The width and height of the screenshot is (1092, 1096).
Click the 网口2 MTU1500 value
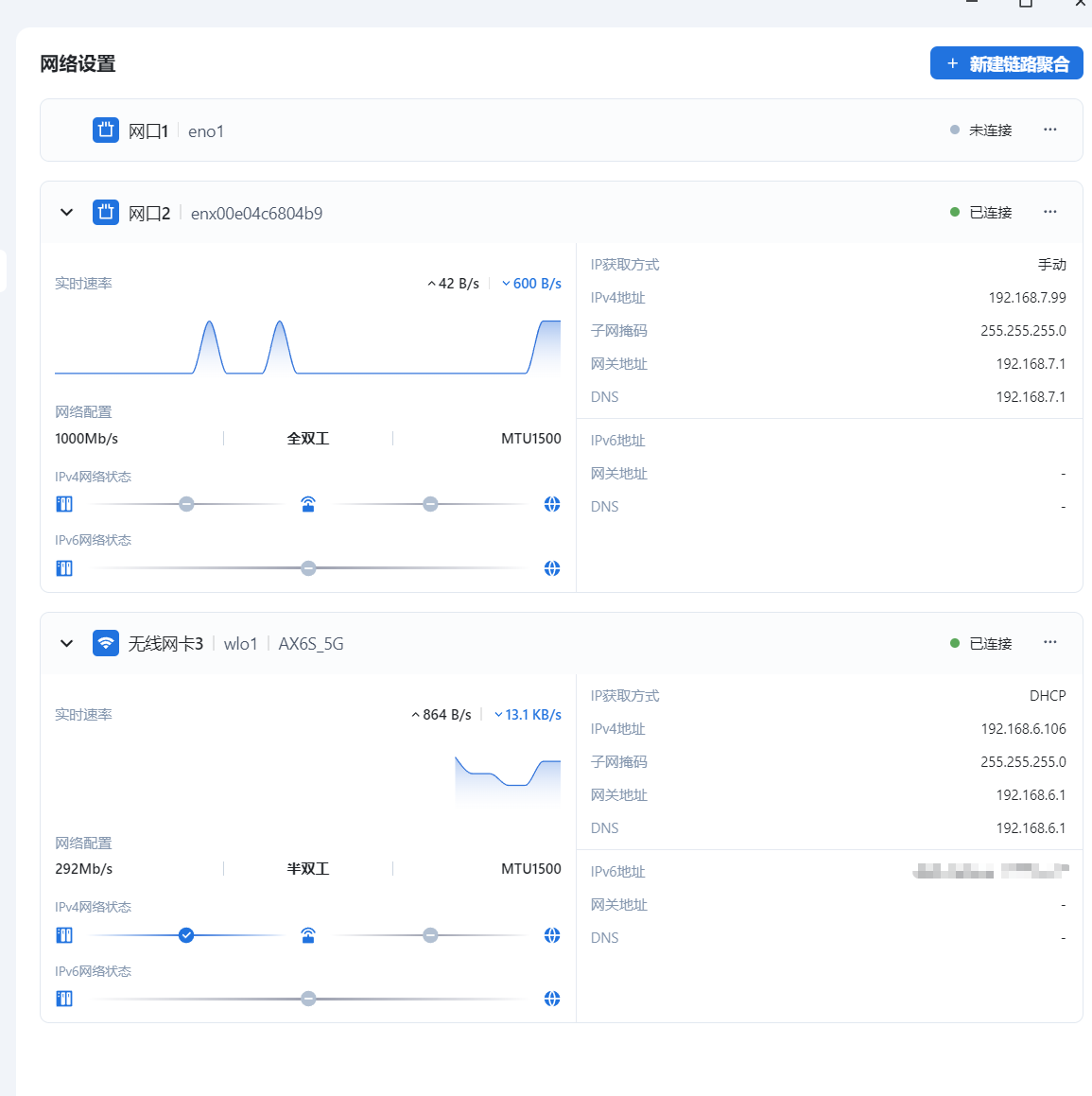pyautogui.click(x=531, y=438)
